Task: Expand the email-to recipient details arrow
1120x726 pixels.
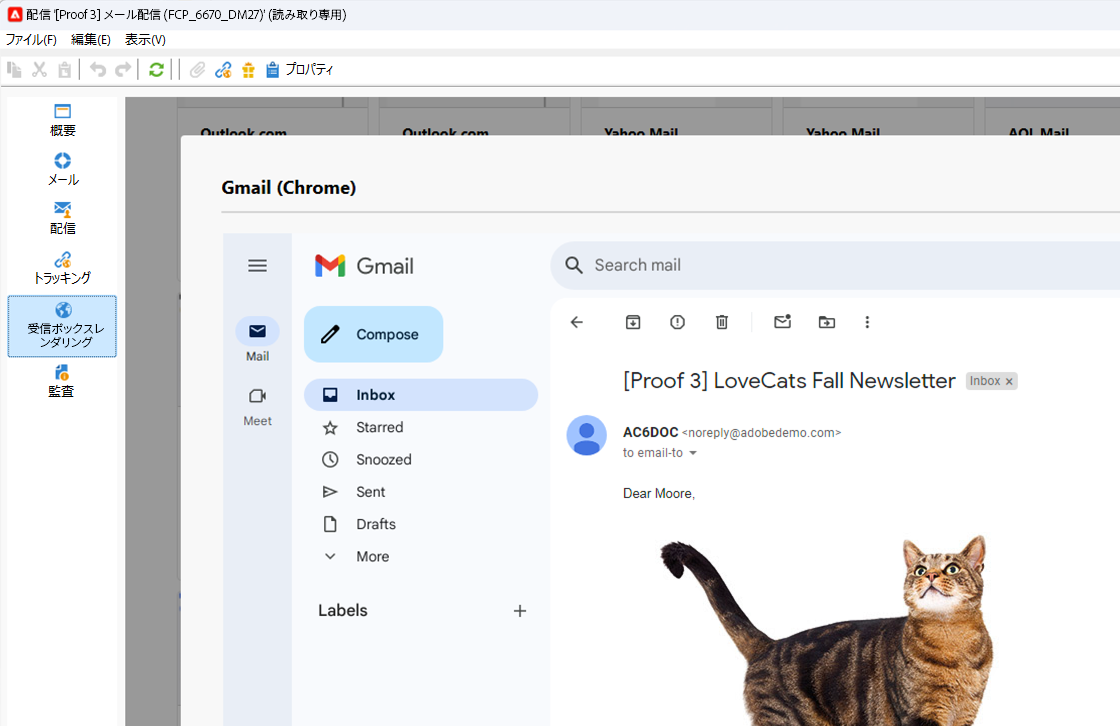Action: tap(692, 453)
